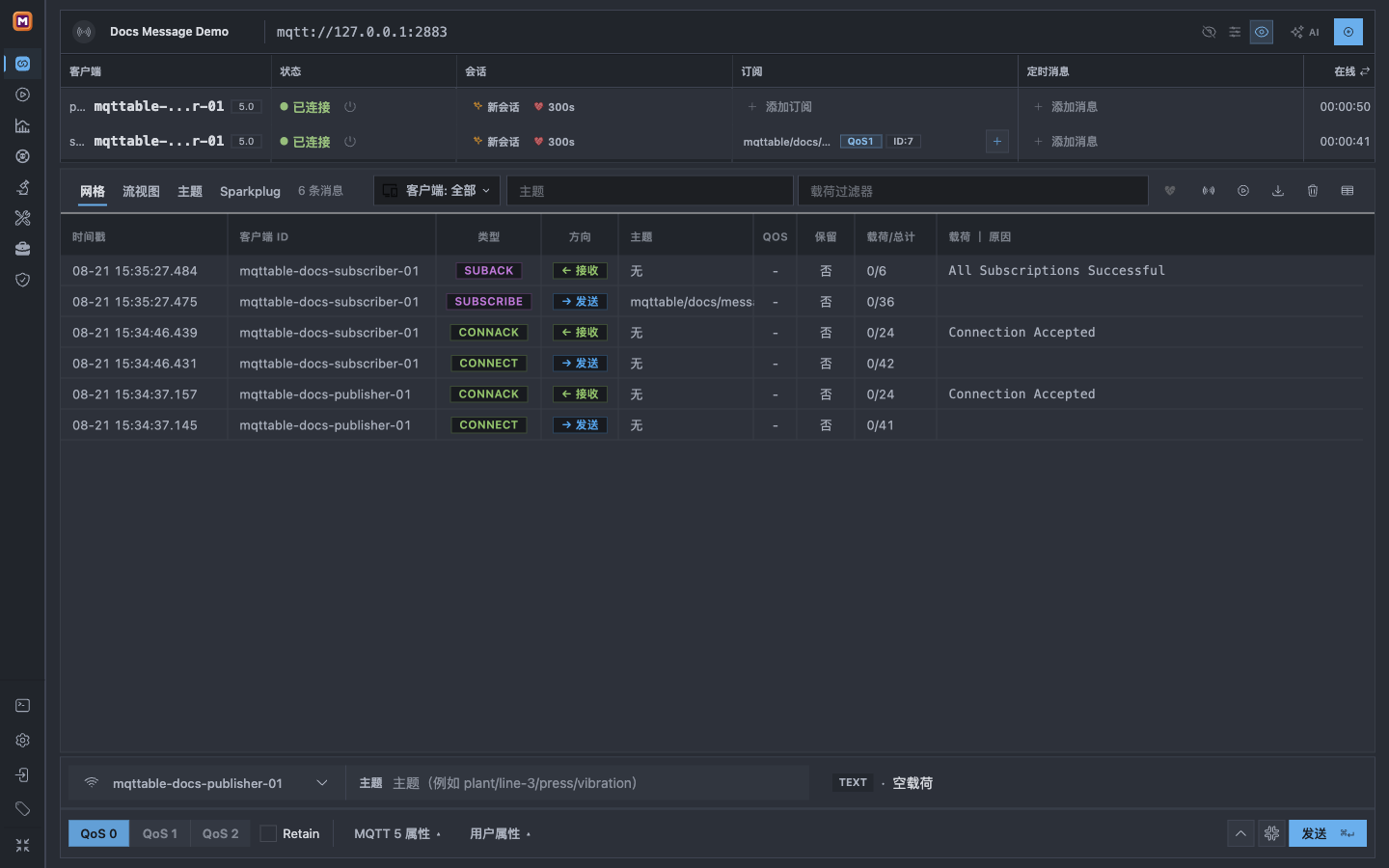Click 添加消息 in the publisher row

(x=1066, y=107)
